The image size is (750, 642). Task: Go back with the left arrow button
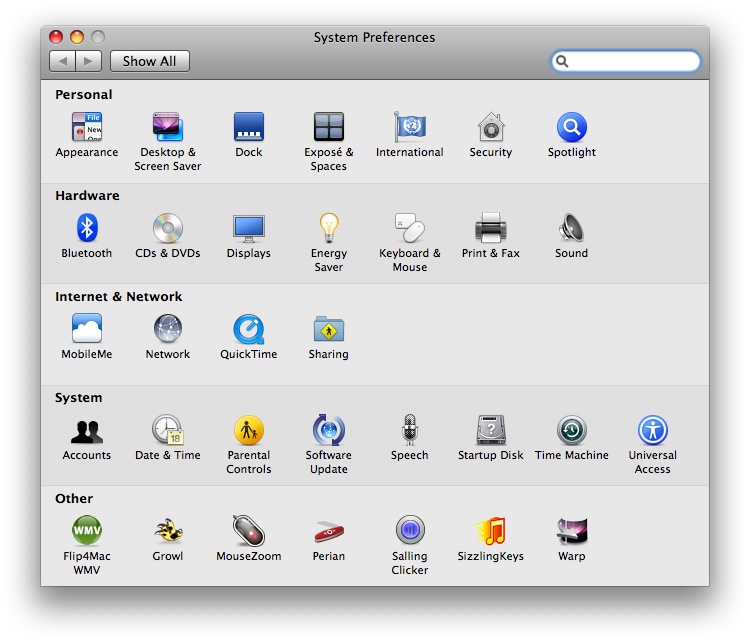(62, 61)
